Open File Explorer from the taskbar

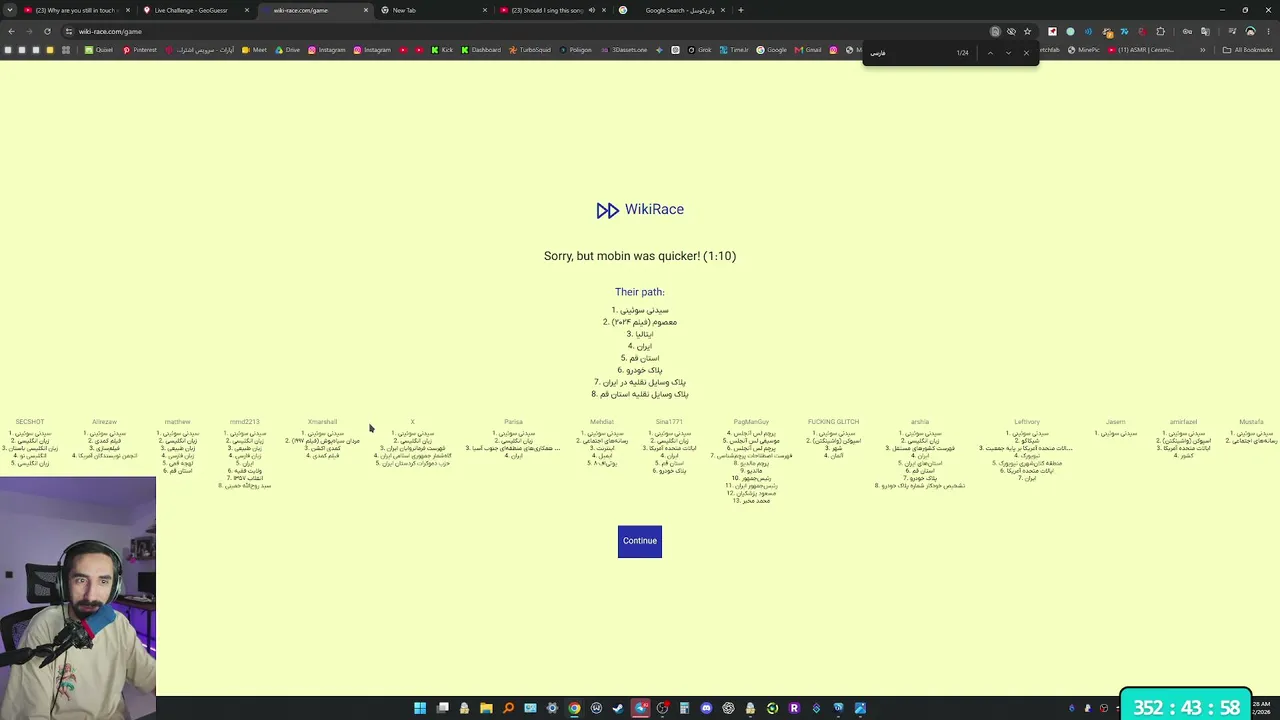pyautogui.click(x=486, y=708)
